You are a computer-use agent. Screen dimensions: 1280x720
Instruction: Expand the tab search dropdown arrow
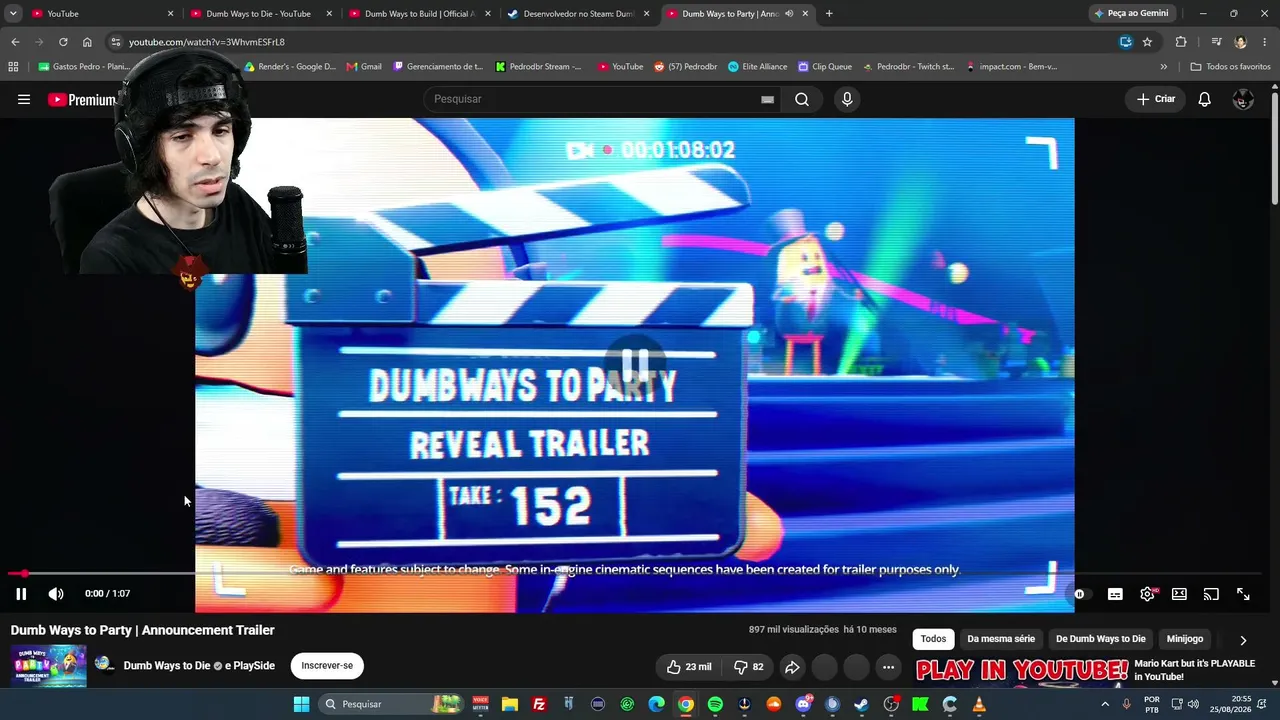coord(13,14)
